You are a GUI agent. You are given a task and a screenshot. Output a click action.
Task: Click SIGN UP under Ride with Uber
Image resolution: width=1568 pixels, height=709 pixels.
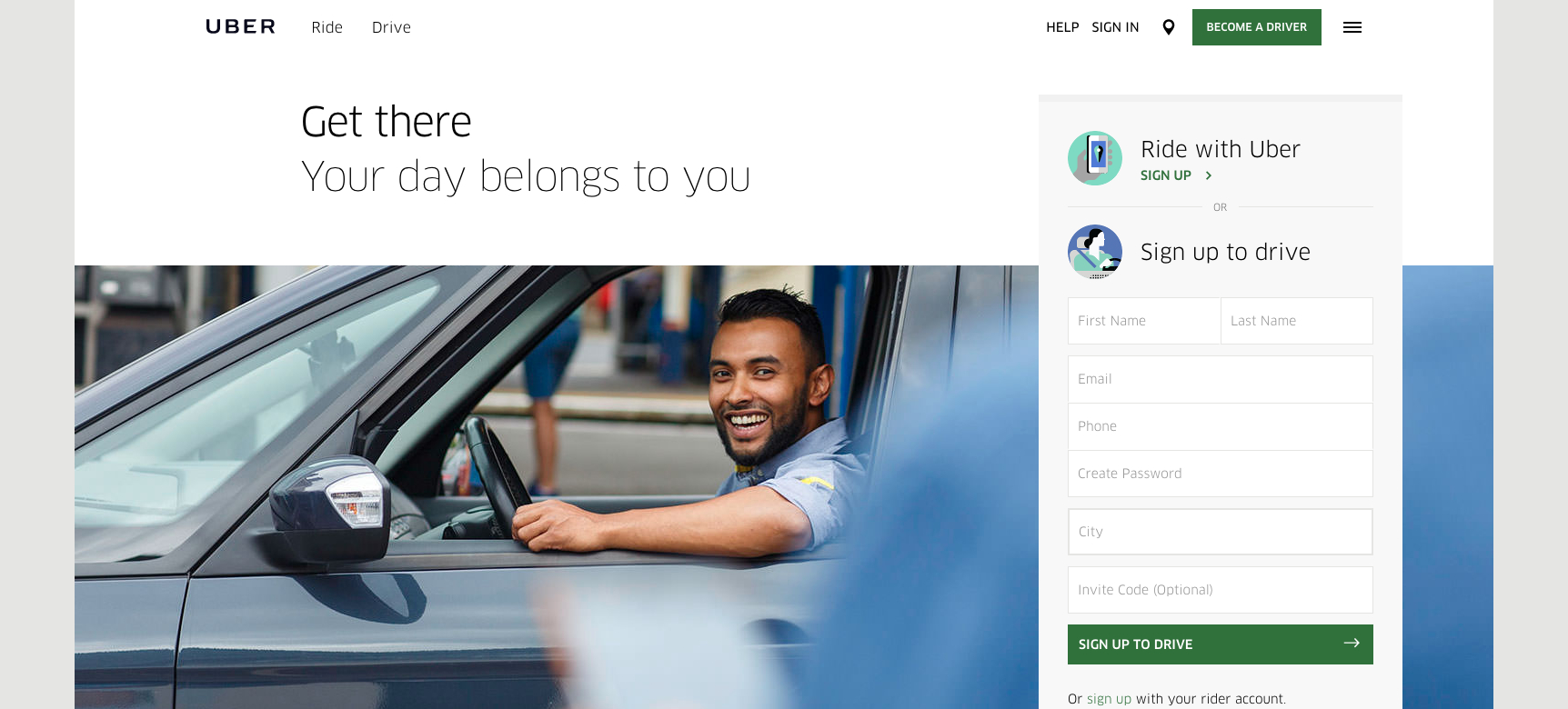click(x=1166, y=175)
